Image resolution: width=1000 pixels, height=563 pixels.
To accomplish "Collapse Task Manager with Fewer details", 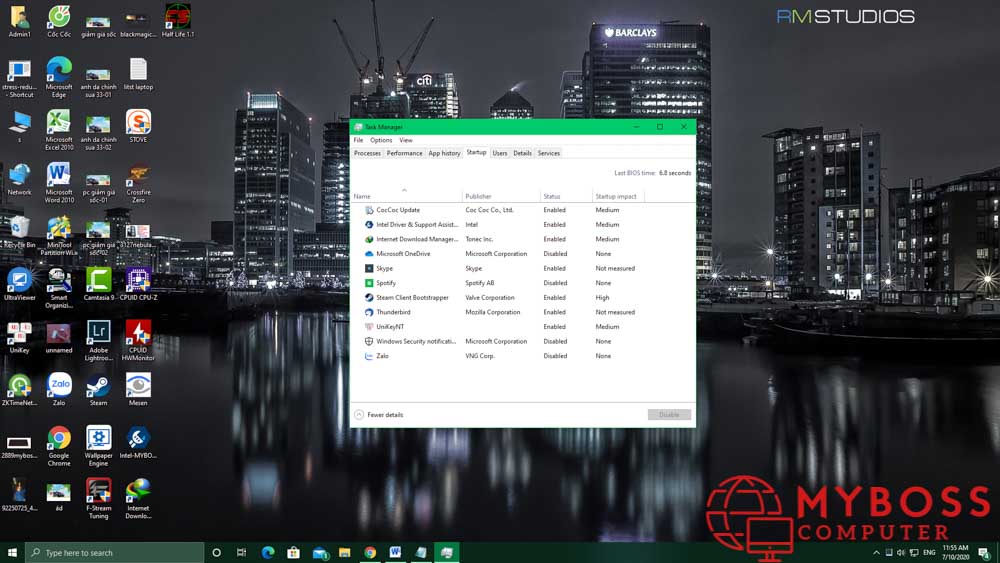I will tap(379, 415).
